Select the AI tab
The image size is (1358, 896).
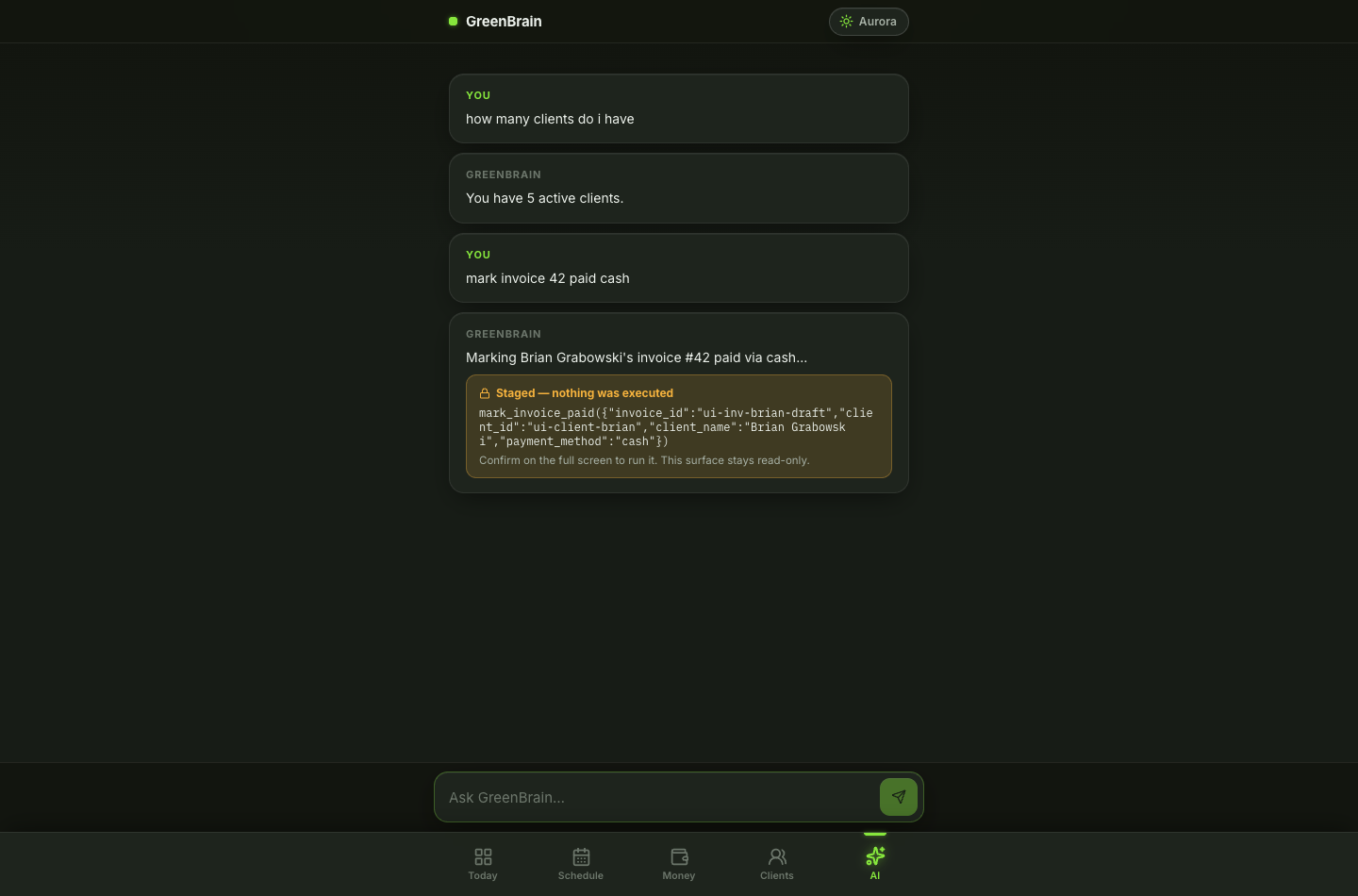[875, 864]
